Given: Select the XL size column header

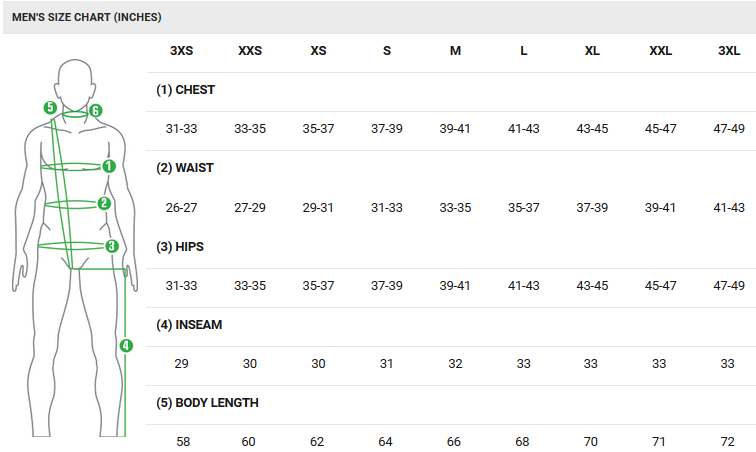Looking at the screenshot, I should tap(592, 51).
